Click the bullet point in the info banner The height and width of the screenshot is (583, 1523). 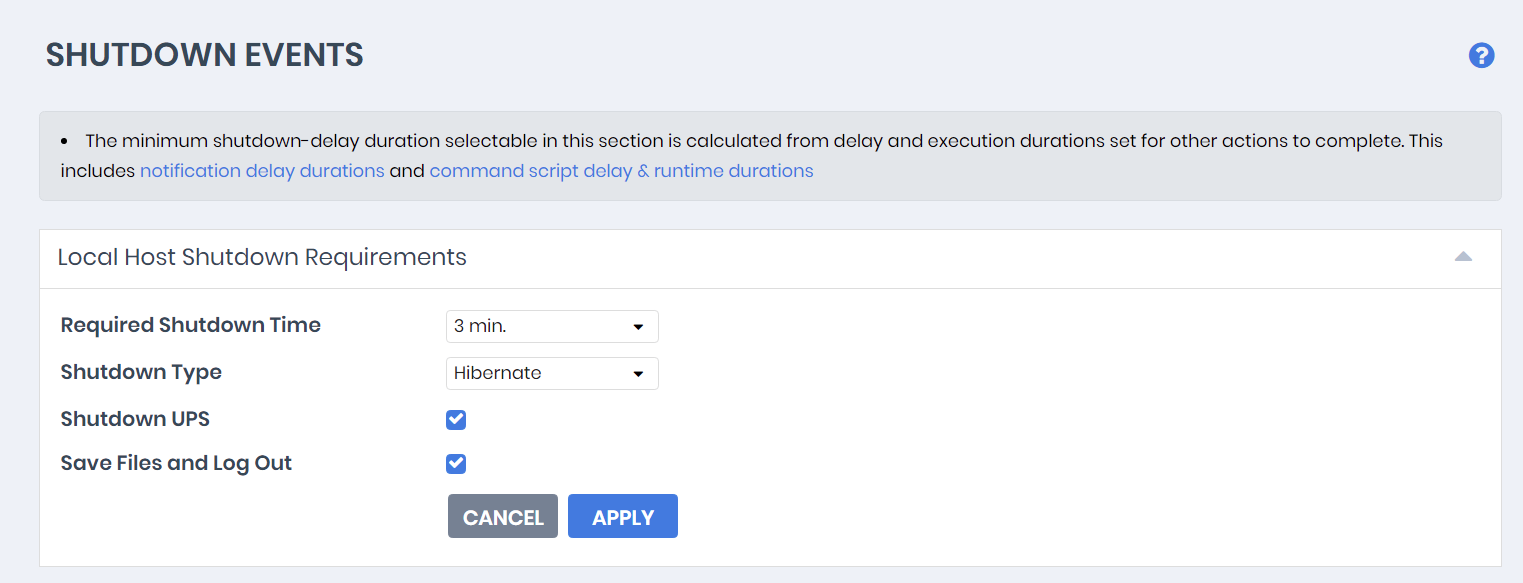[65, 141]
